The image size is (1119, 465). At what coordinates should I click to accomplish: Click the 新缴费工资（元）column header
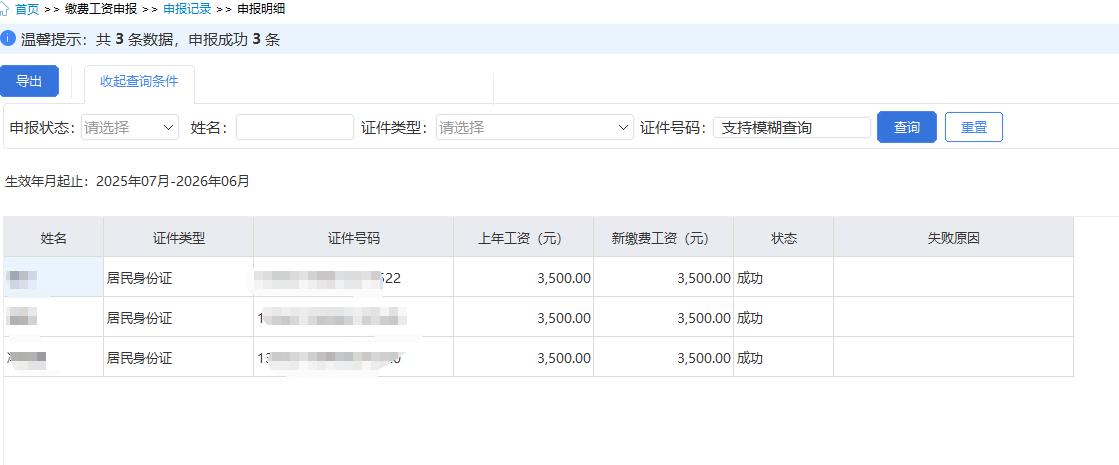point(663,238)
